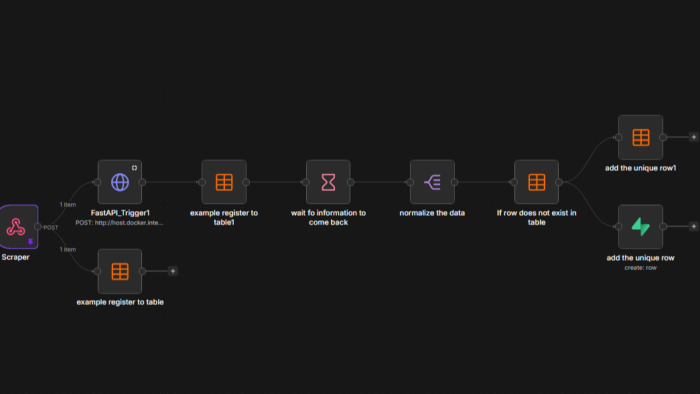Click the 'POST: http://host.docker.inte...' subtitle
This screenshot has width=700, height=394.
(x=119, y=223)
